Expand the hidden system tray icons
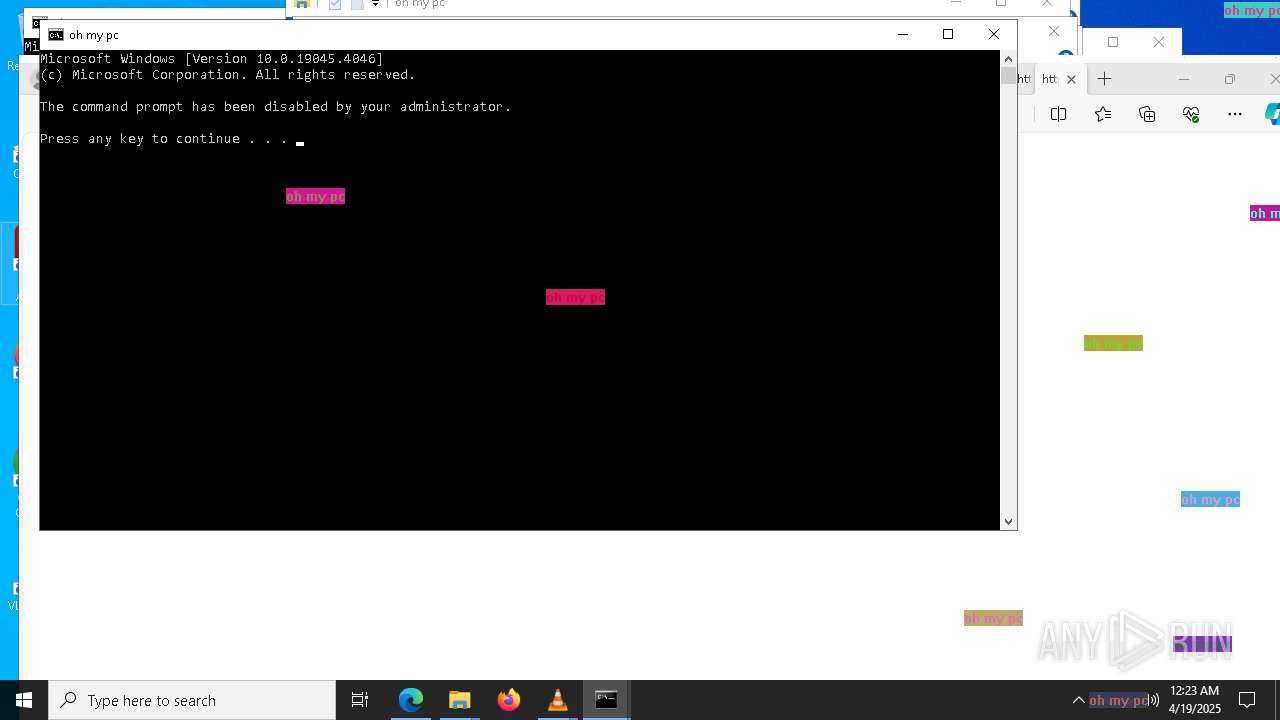The image size is (1280, 720). point(1078,700)
